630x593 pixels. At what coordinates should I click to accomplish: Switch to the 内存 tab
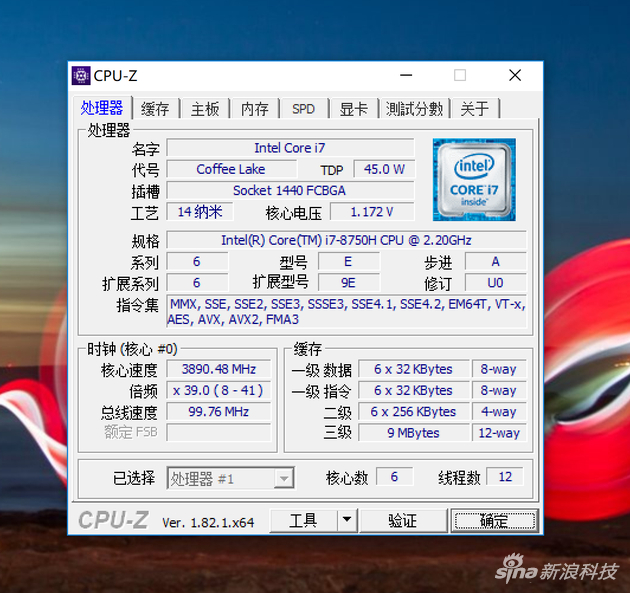255,109
